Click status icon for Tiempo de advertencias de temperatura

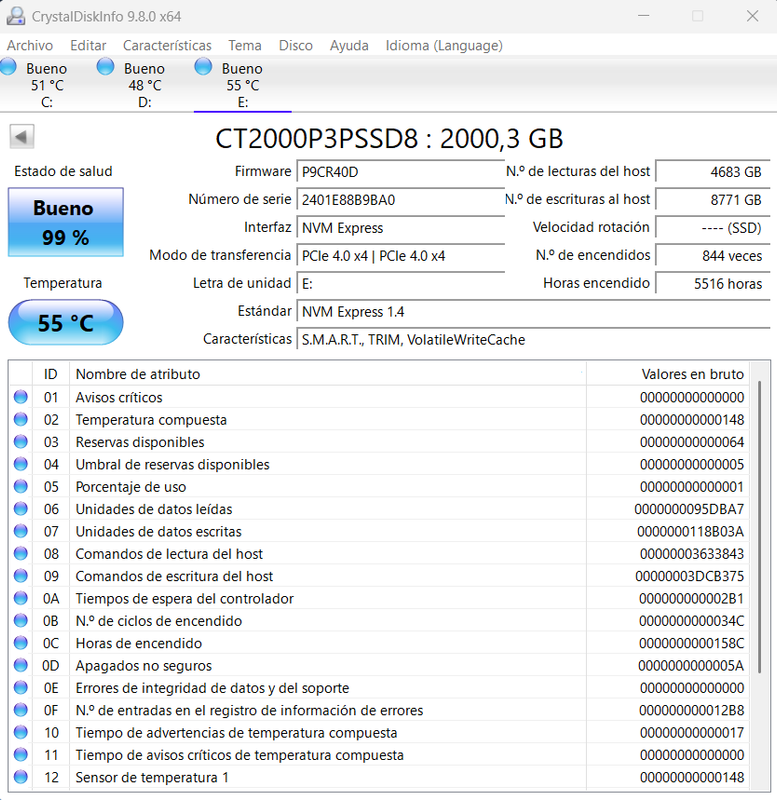pos(21,733)
